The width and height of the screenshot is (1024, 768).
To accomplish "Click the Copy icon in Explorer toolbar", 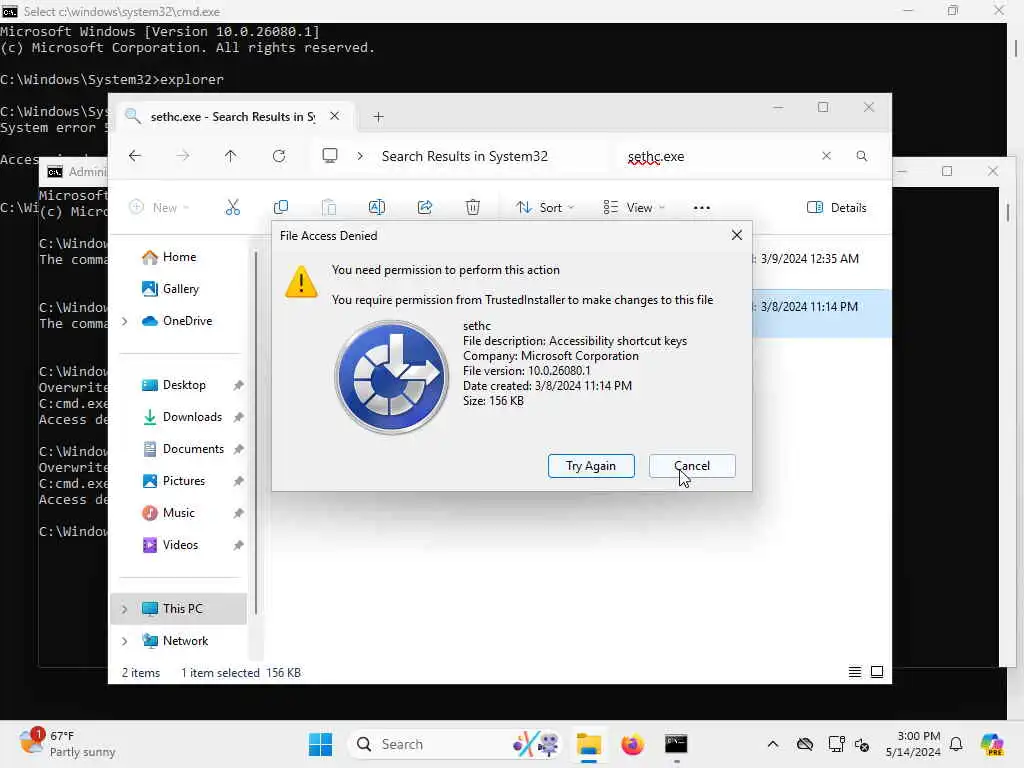I will pyautogui.click(x=281, y=208).
